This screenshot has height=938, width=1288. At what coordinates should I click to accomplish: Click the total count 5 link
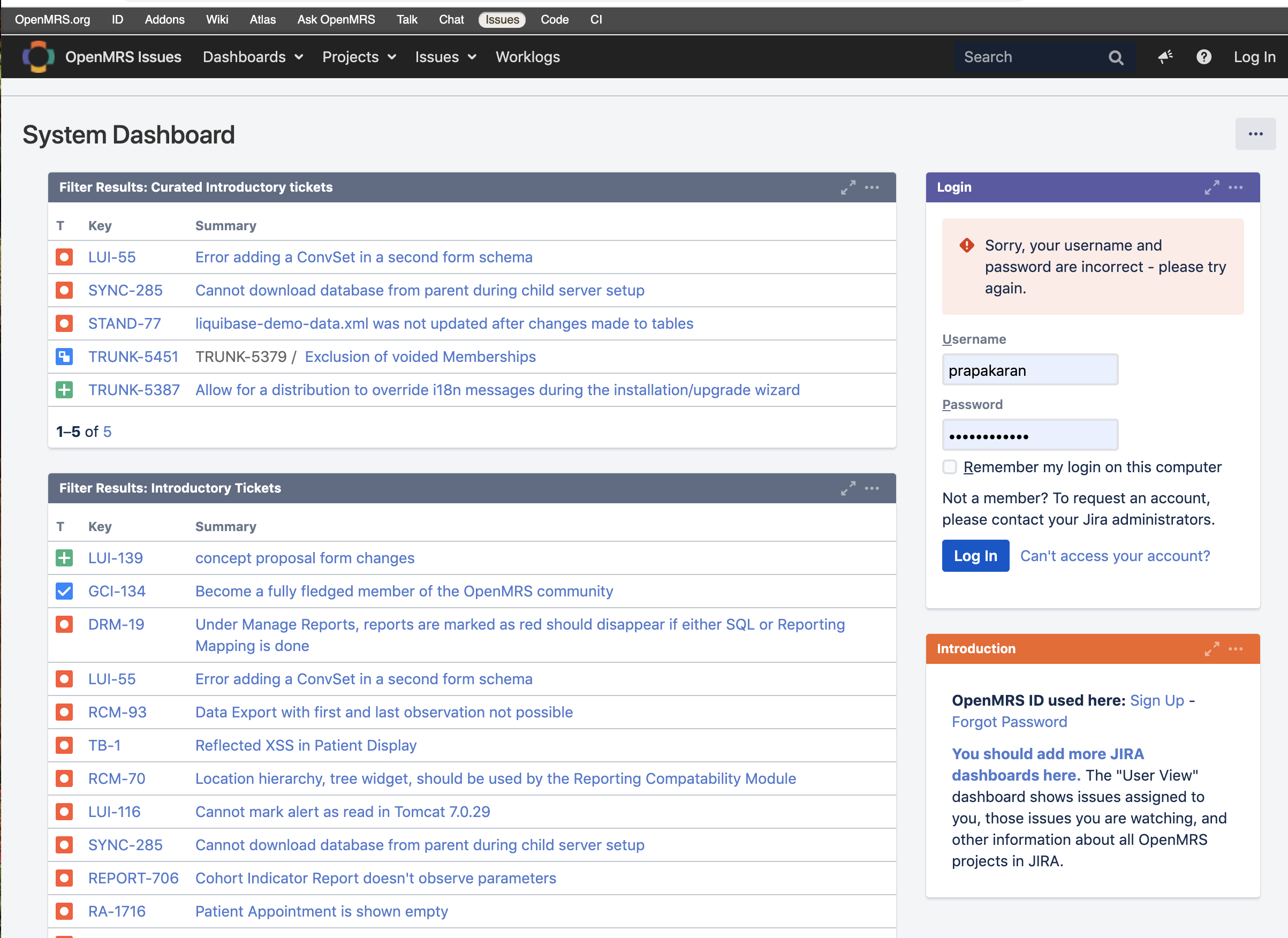107,432
